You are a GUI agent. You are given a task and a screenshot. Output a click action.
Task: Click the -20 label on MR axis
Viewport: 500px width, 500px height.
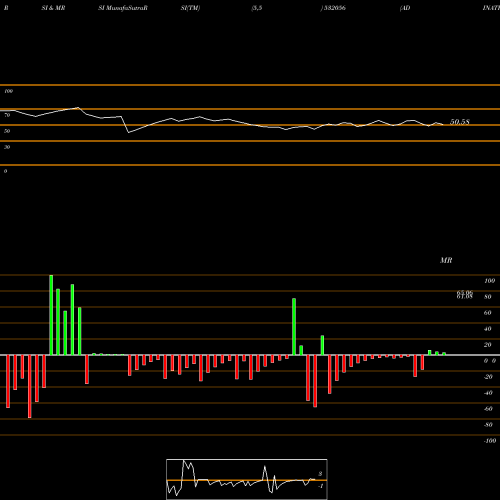(x=488, y=377)
